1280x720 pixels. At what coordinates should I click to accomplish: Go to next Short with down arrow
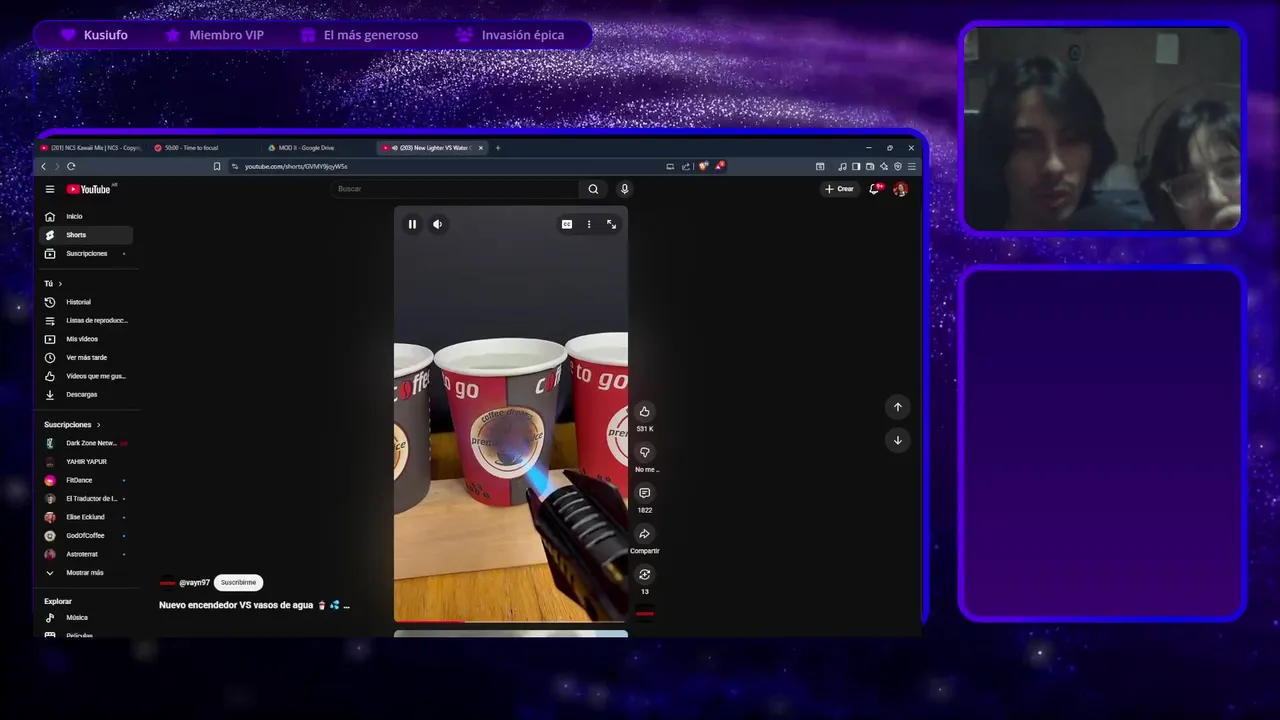click(897, 440)
